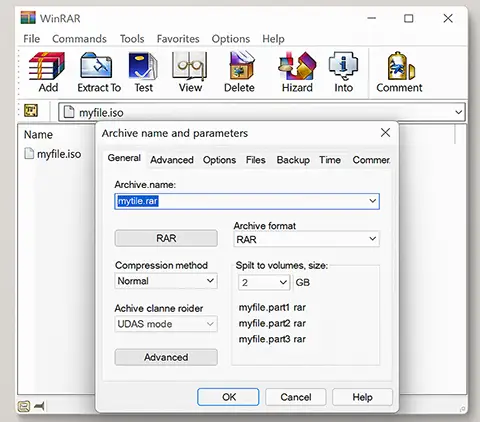Click the Test archive icon
The image size is (480, 422).
point(143,67)
